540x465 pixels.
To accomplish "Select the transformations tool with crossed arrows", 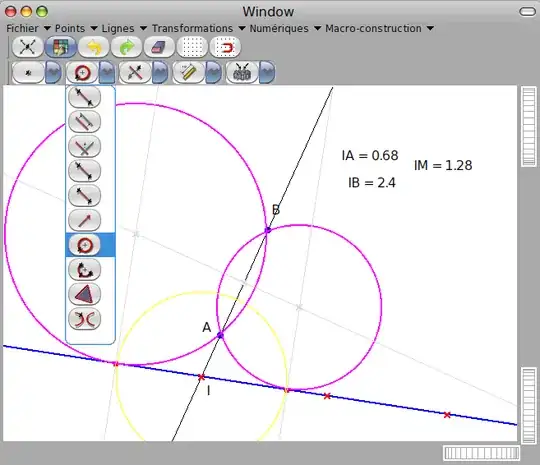I will tap(135, 73).
